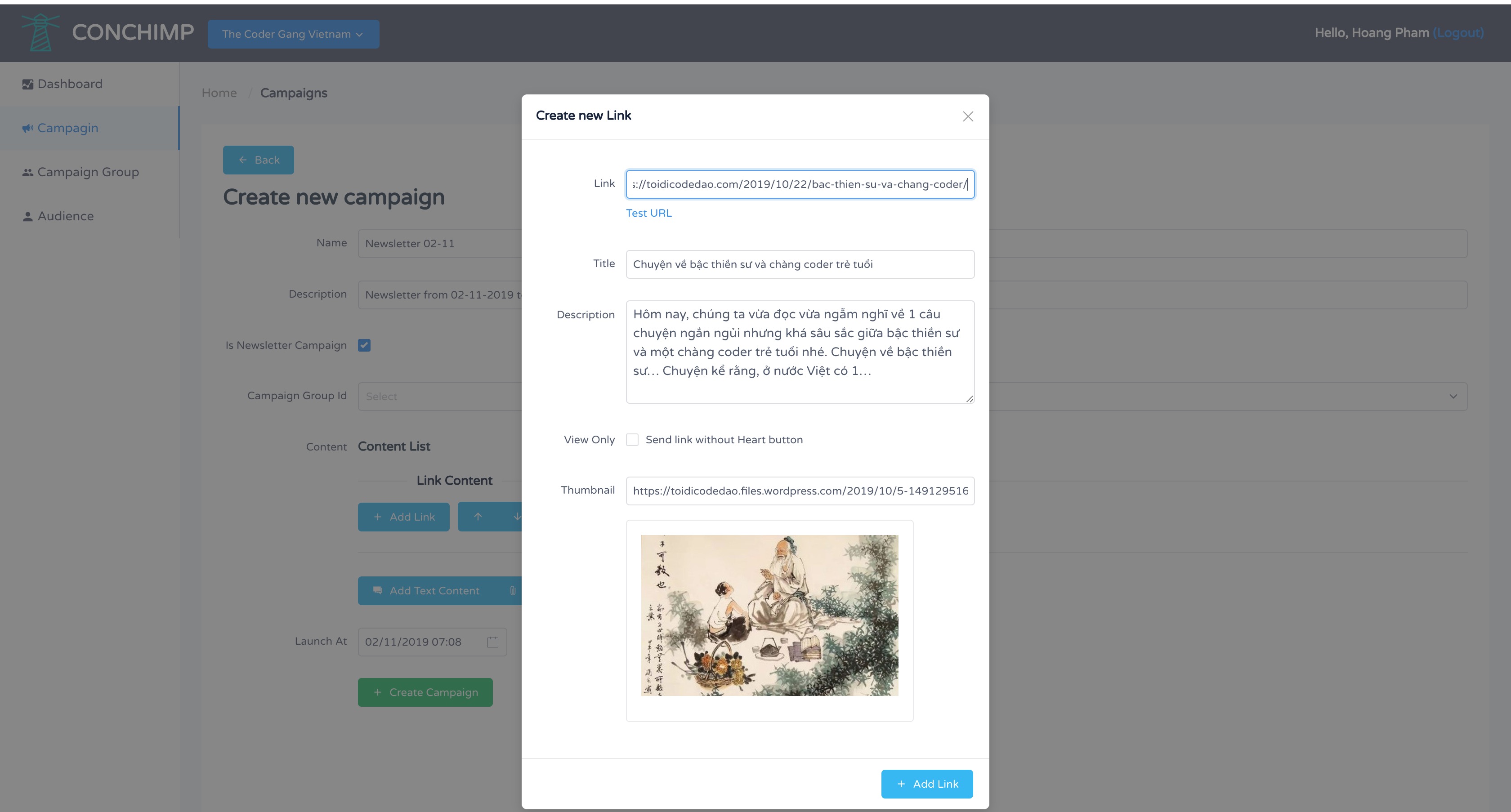The width and height of the screenshot is (1511, 812).
Task: Click the link Title input field
Action: coord(800,264)
